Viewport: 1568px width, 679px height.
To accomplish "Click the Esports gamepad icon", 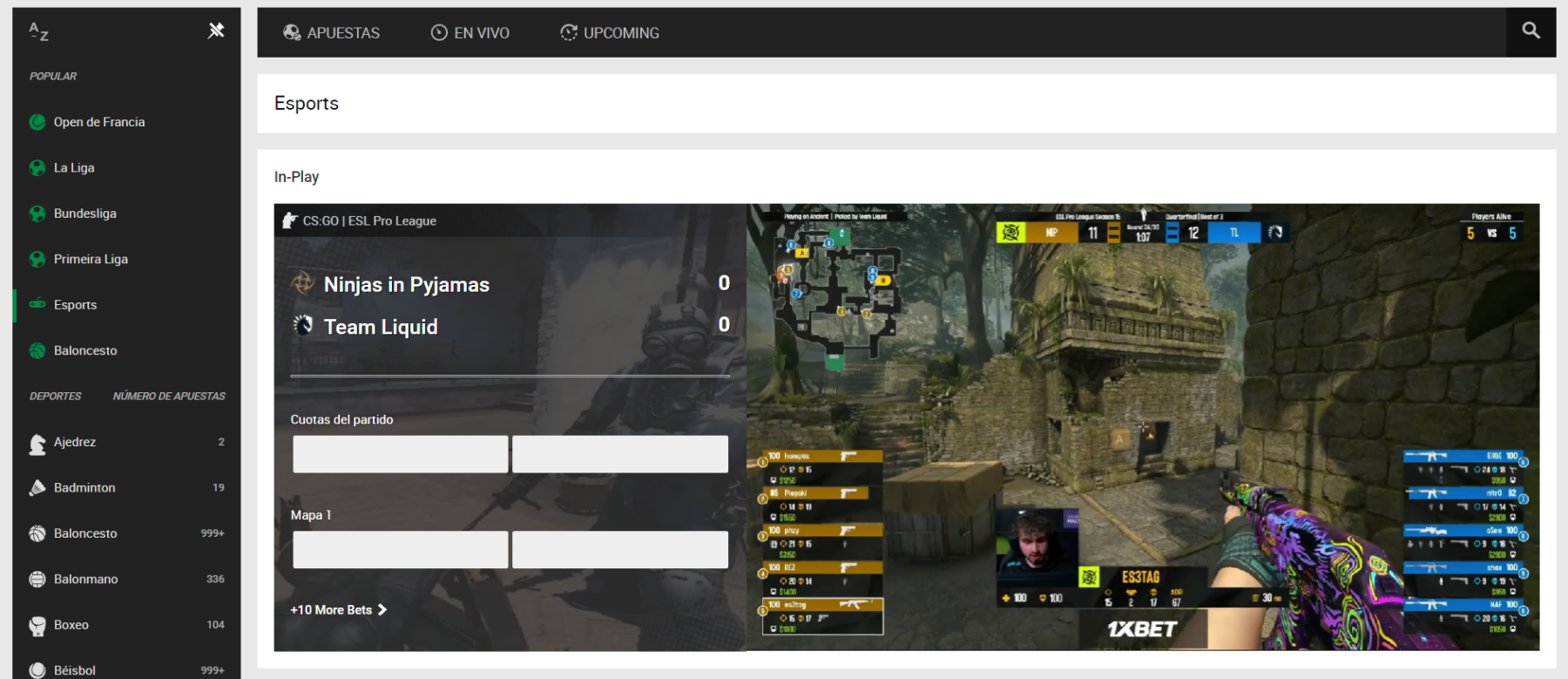I will [37, 304].
